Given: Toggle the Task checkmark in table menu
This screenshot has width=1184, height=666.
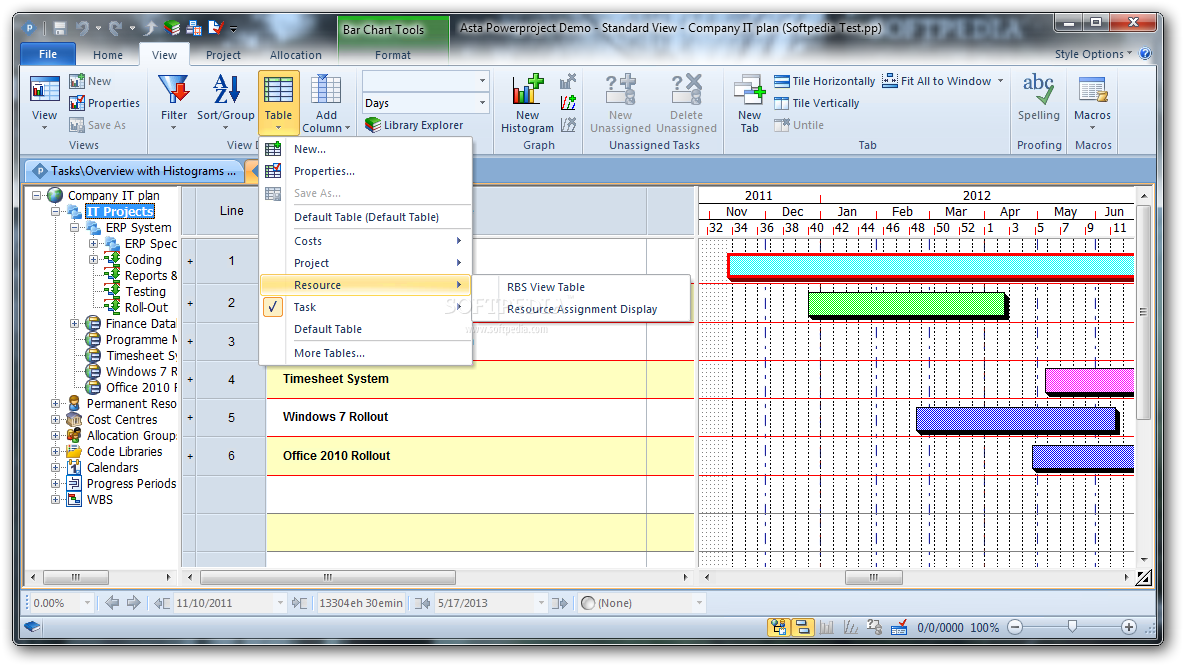Looking at the screenshot, I should [x=273, y=307].
